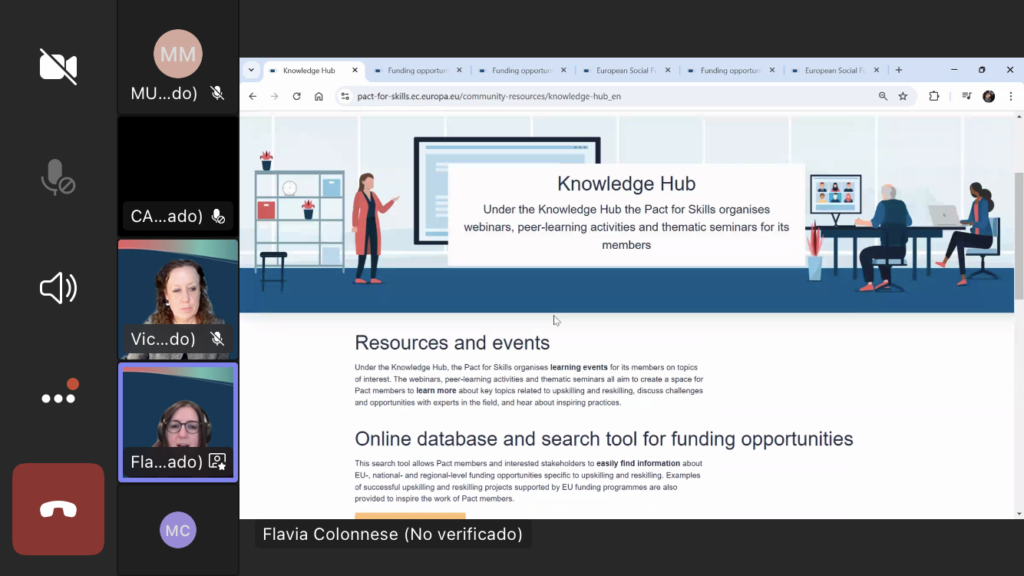
Task: Toggle the speaker audio button
Action: point(58,289)
